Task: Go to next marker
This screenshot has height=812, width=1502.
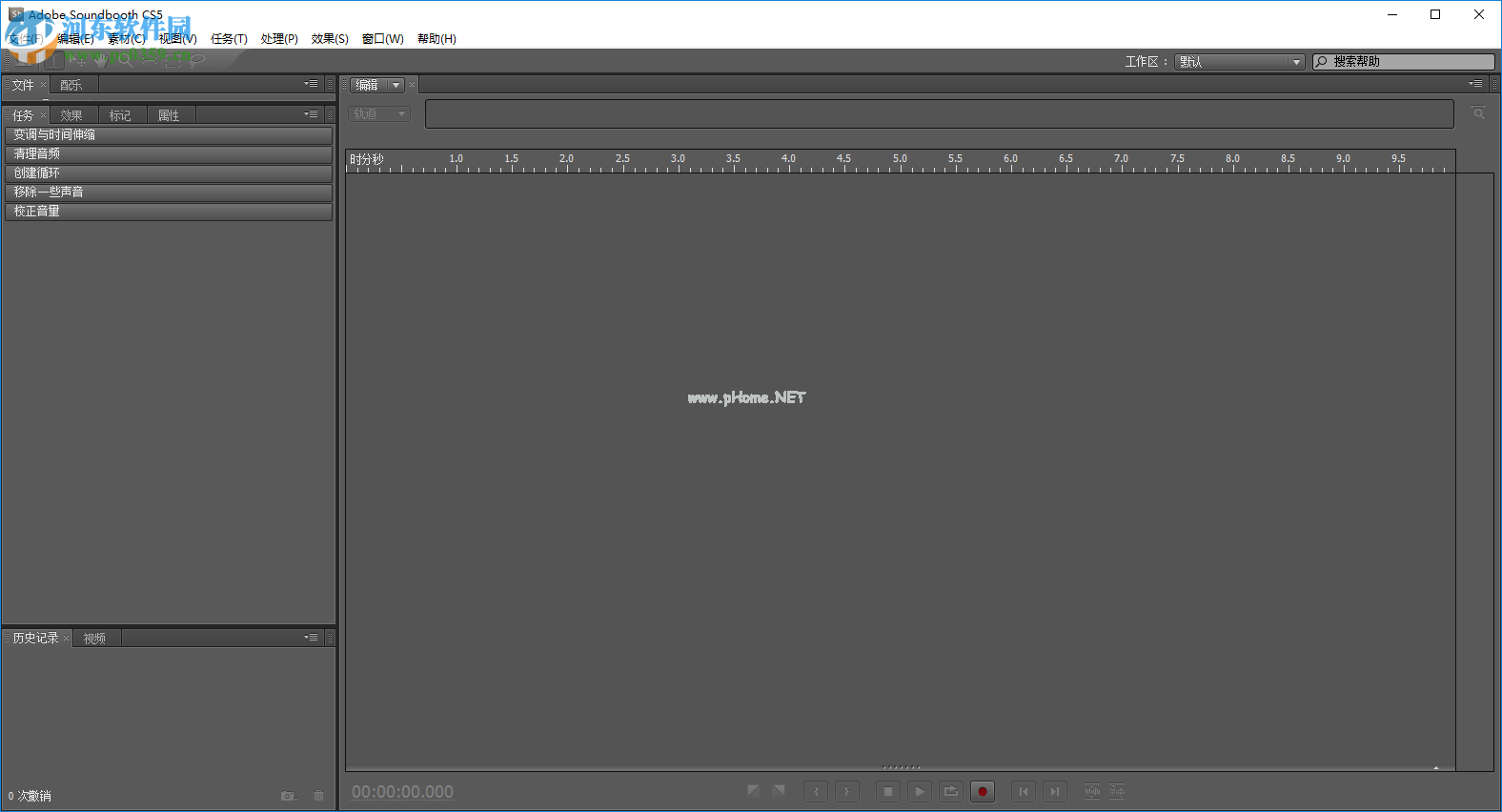Action: [x=1055, y=792]
